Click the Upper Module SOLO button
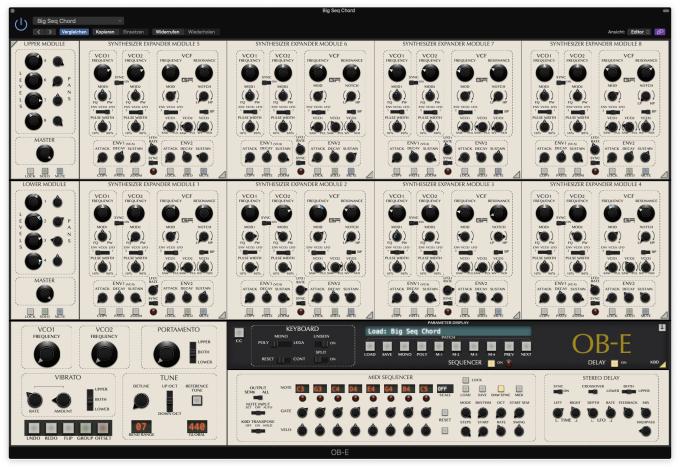680x469 pixels. (x=45, y=172)
